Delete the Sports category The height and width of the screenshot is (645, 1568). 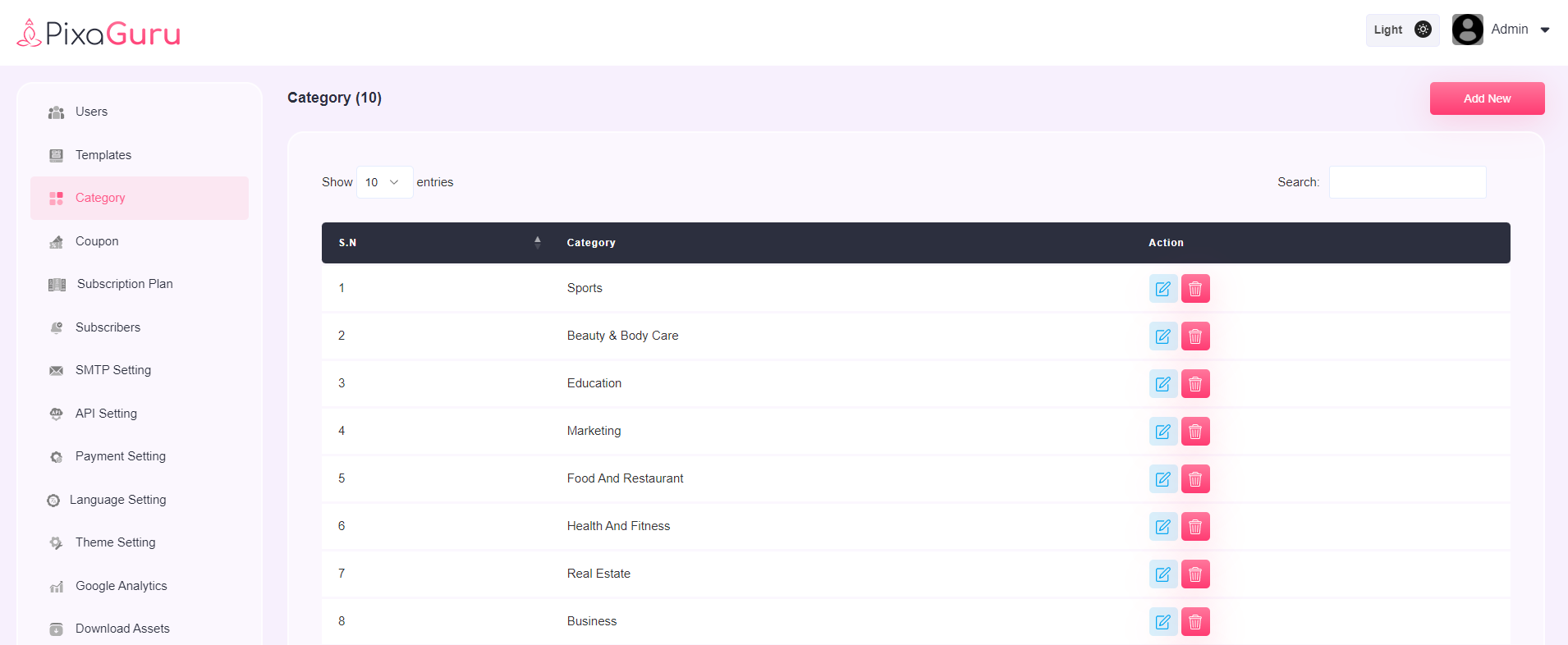tap(1195, 289)
